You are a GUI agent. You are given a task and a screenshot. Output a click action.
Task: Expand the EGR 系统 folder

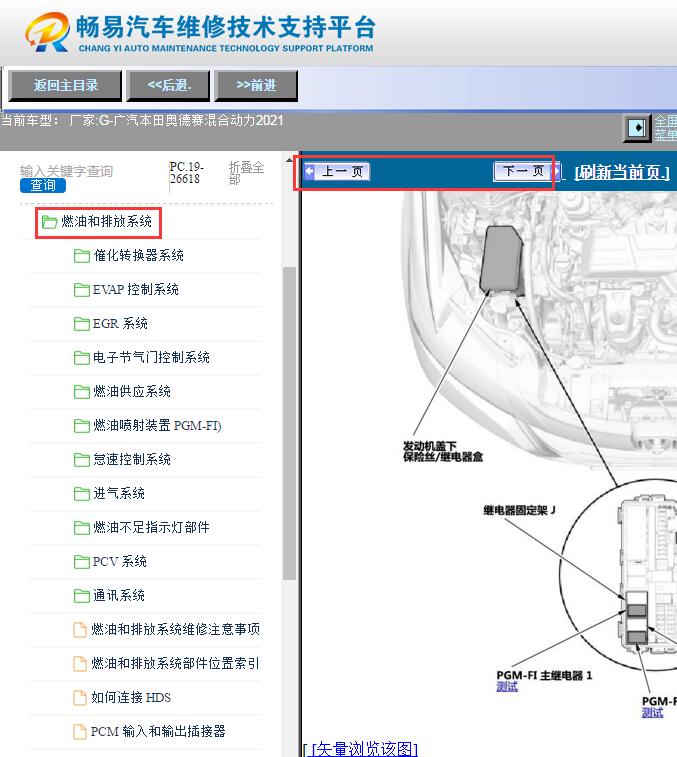(120, 323)
